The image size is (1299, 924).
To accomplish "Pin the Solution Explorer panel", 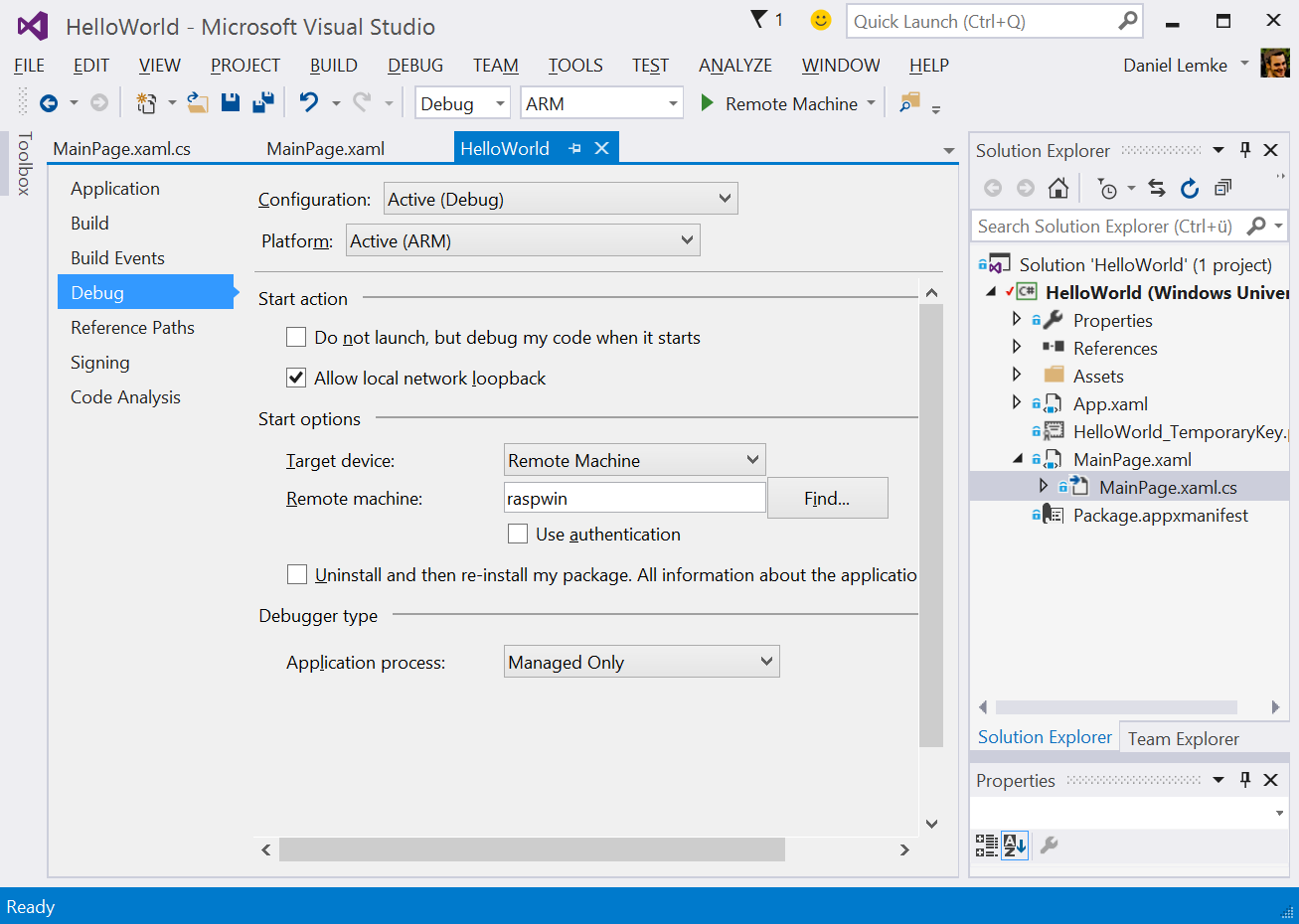I will (1245, 150).
